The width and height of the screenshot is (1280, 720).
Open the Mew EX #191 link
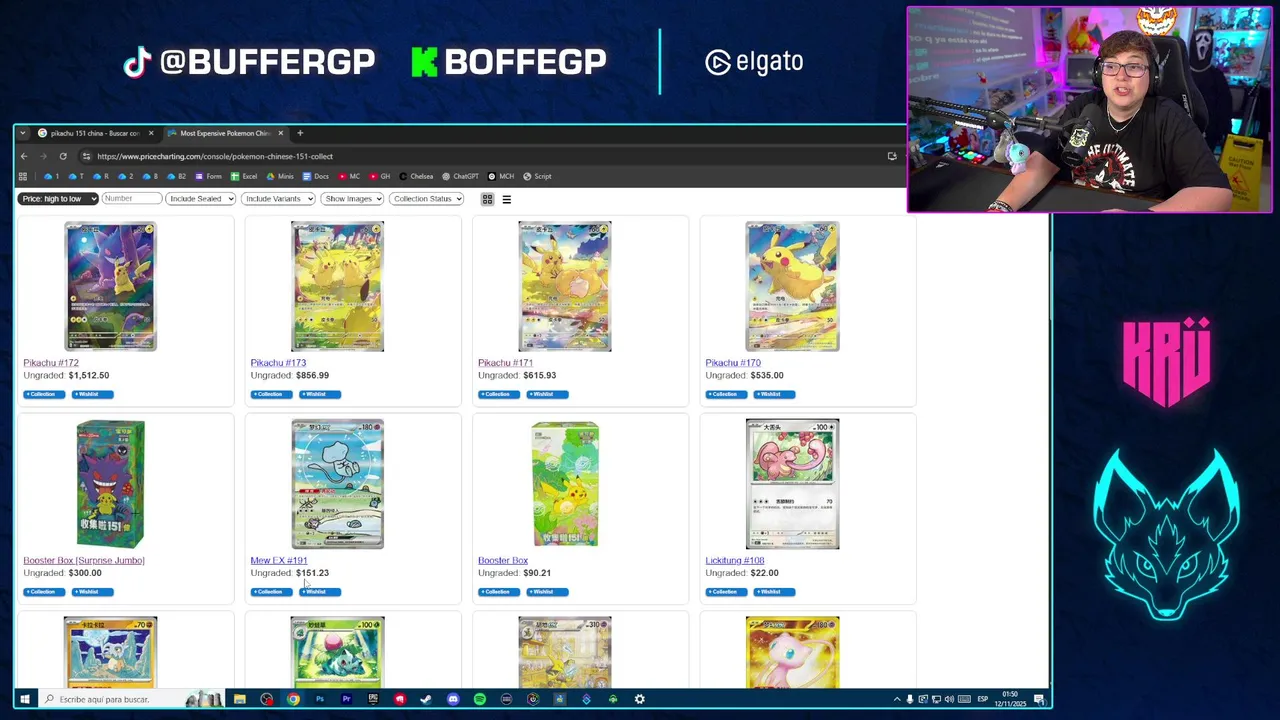279,560
